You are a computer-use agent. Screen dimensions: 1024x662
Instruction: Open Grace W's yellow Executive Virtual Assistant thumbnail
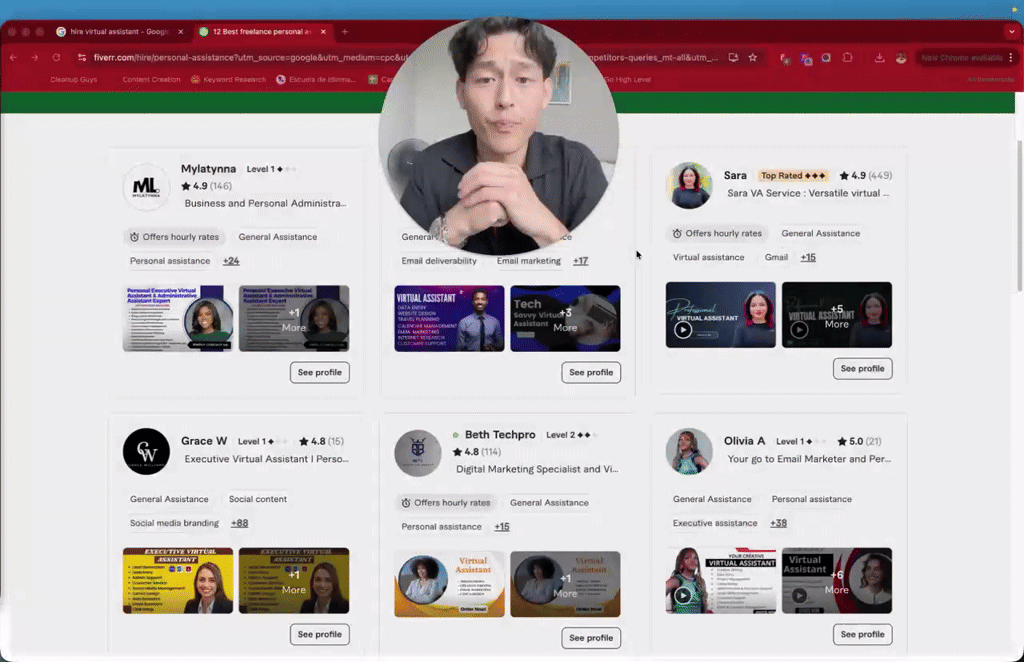click(x=178, y=580)
